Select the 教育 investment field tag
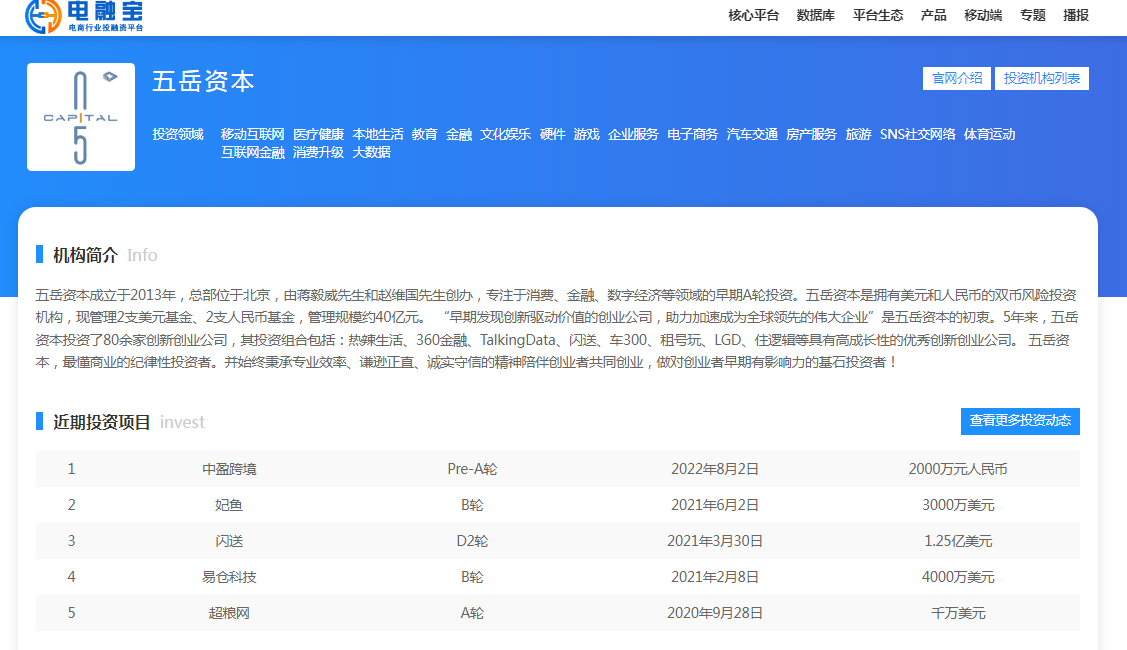1127x650 pixels. 425,134
